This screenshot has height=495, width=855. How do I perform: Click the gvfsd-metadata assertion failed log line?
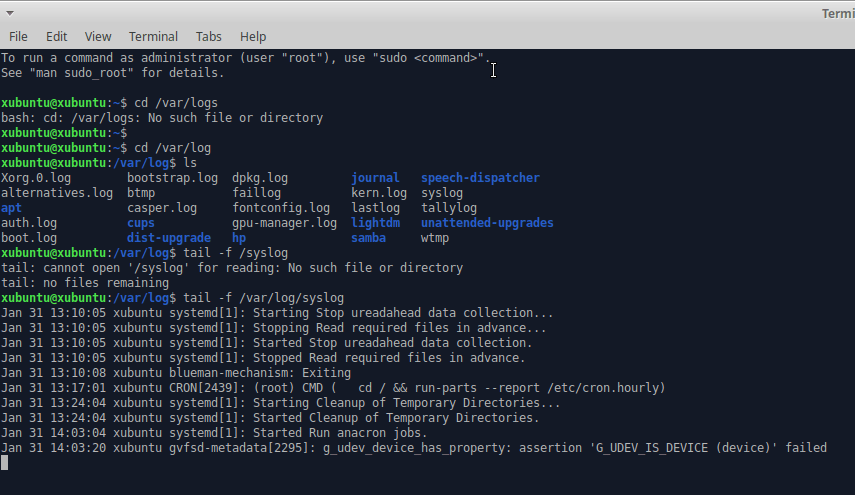coord(413,448)
